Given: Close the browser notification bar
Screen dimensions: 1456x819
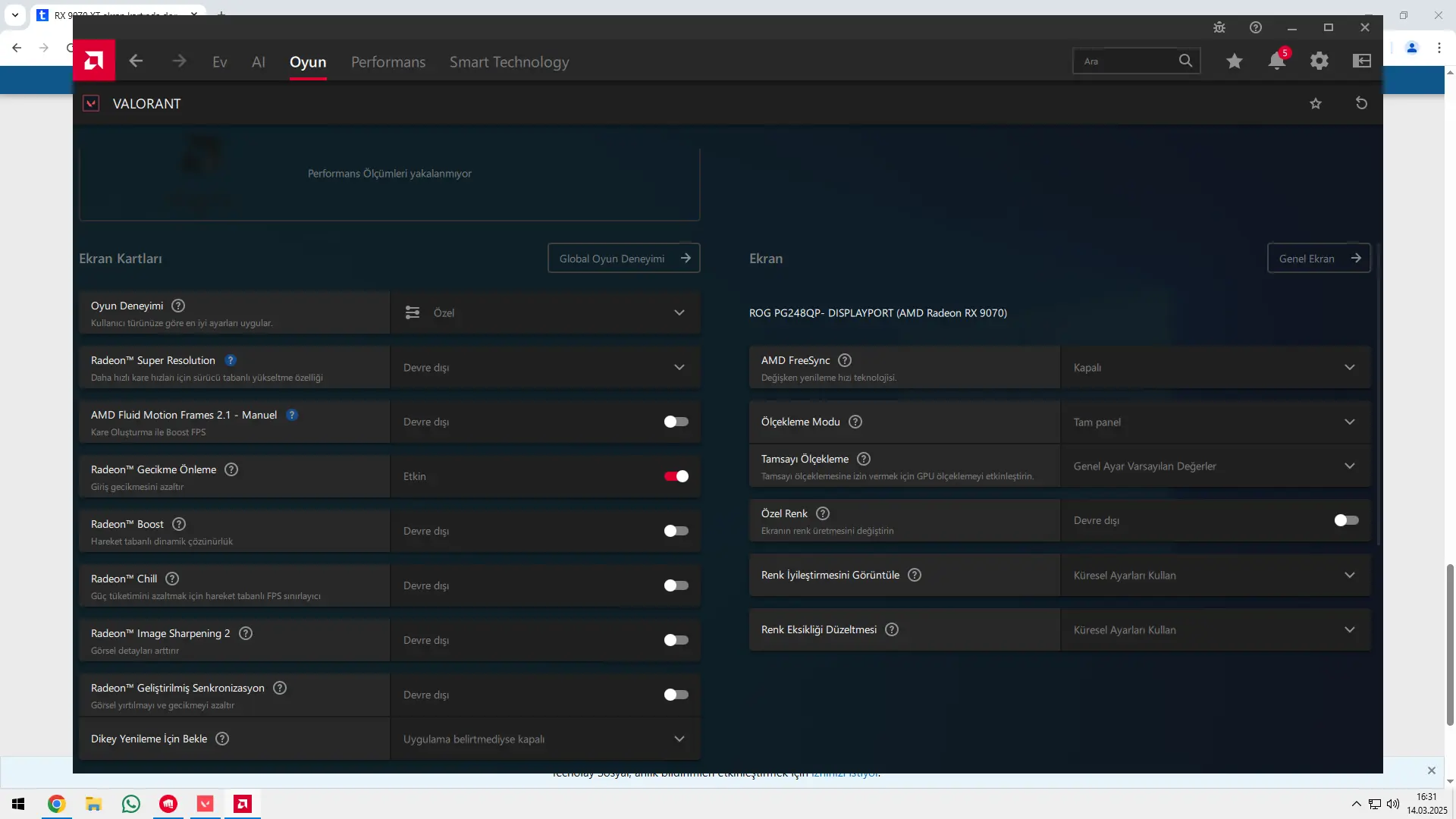Looking at the screenshot, I should pos(1432,770).
